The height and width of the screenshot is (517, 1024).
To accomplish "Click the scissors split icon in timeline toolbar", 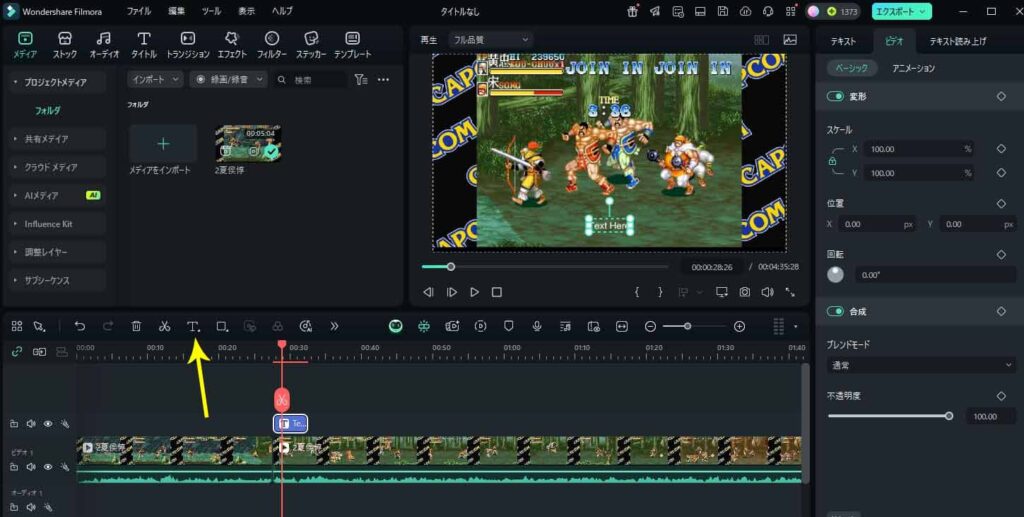I will 165,326.
